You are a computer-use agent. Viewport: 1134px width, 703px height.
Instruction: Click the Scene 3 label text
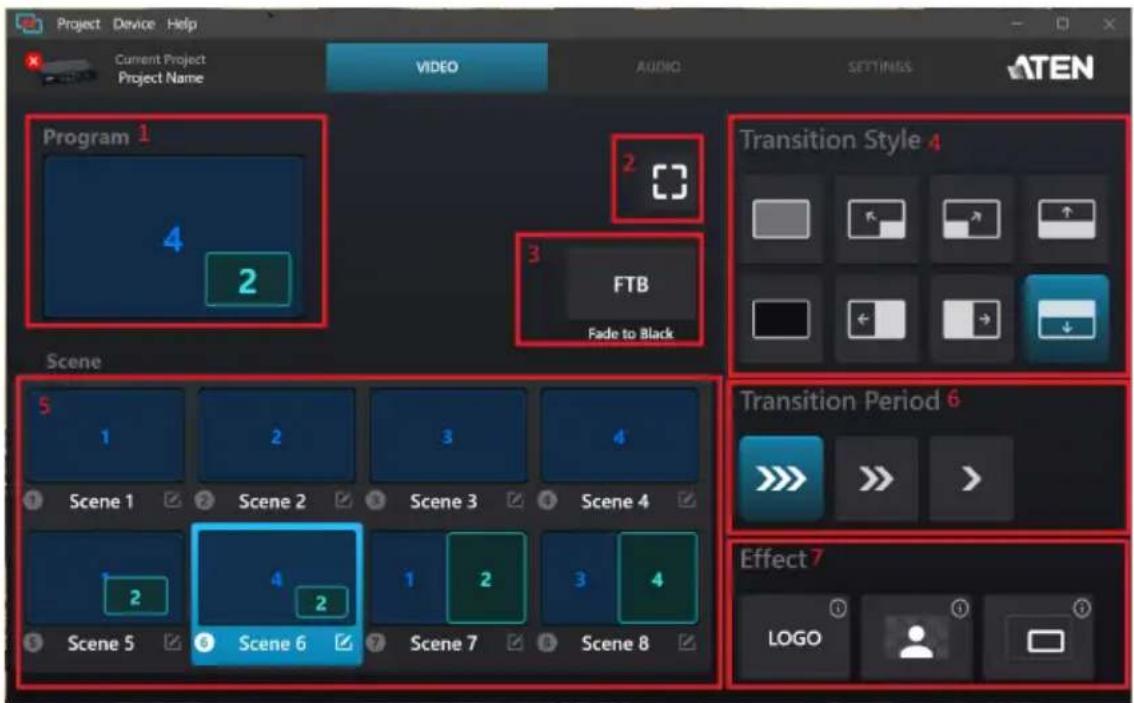pyautogui.click(x=443, y=501)
